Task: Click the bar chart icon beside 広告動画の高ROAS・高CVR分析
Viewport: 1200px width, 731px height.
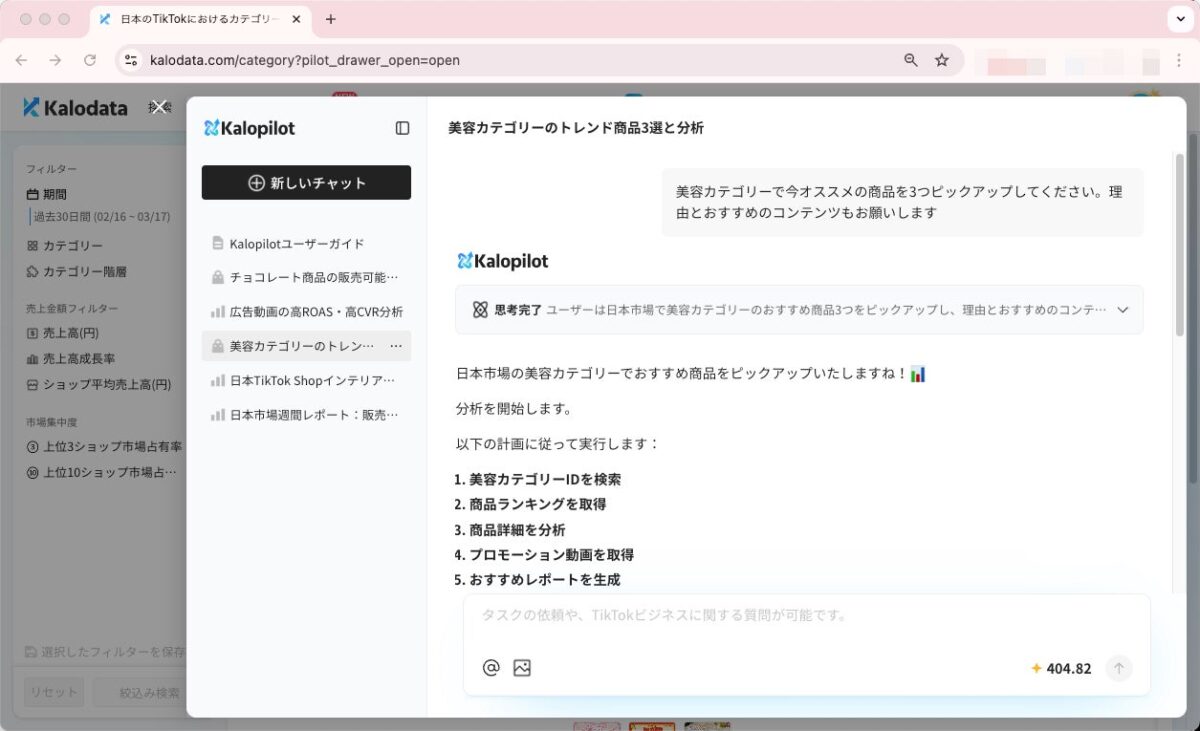Action: click(x=217, y=310)
